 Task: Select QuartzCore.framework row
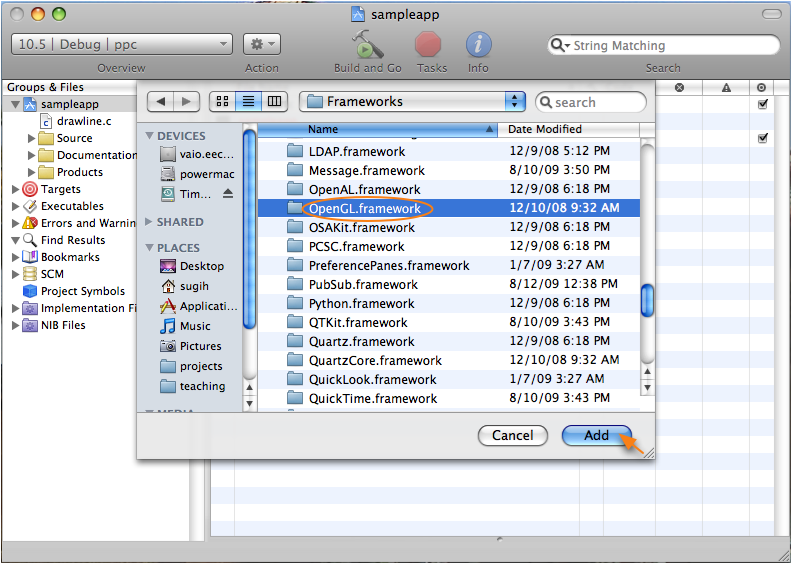tap(449, 361)
